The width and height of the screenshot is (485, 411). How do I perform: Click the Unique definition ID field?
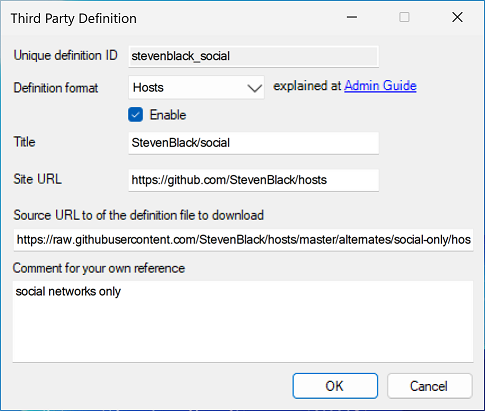[253, 56]
